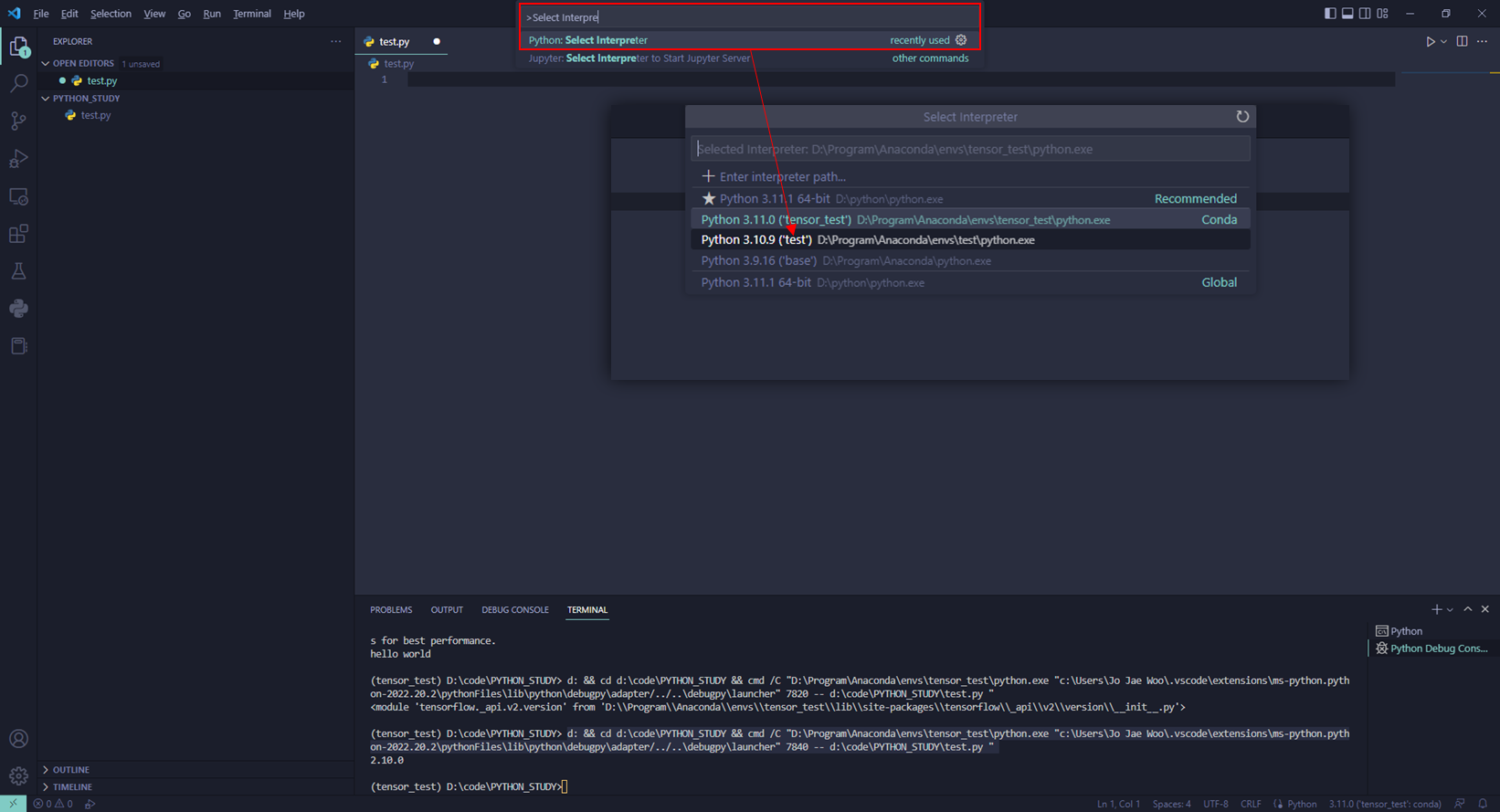Focus the command palette input
Screen dimensions: 1500x812
[x=749, y=17]
